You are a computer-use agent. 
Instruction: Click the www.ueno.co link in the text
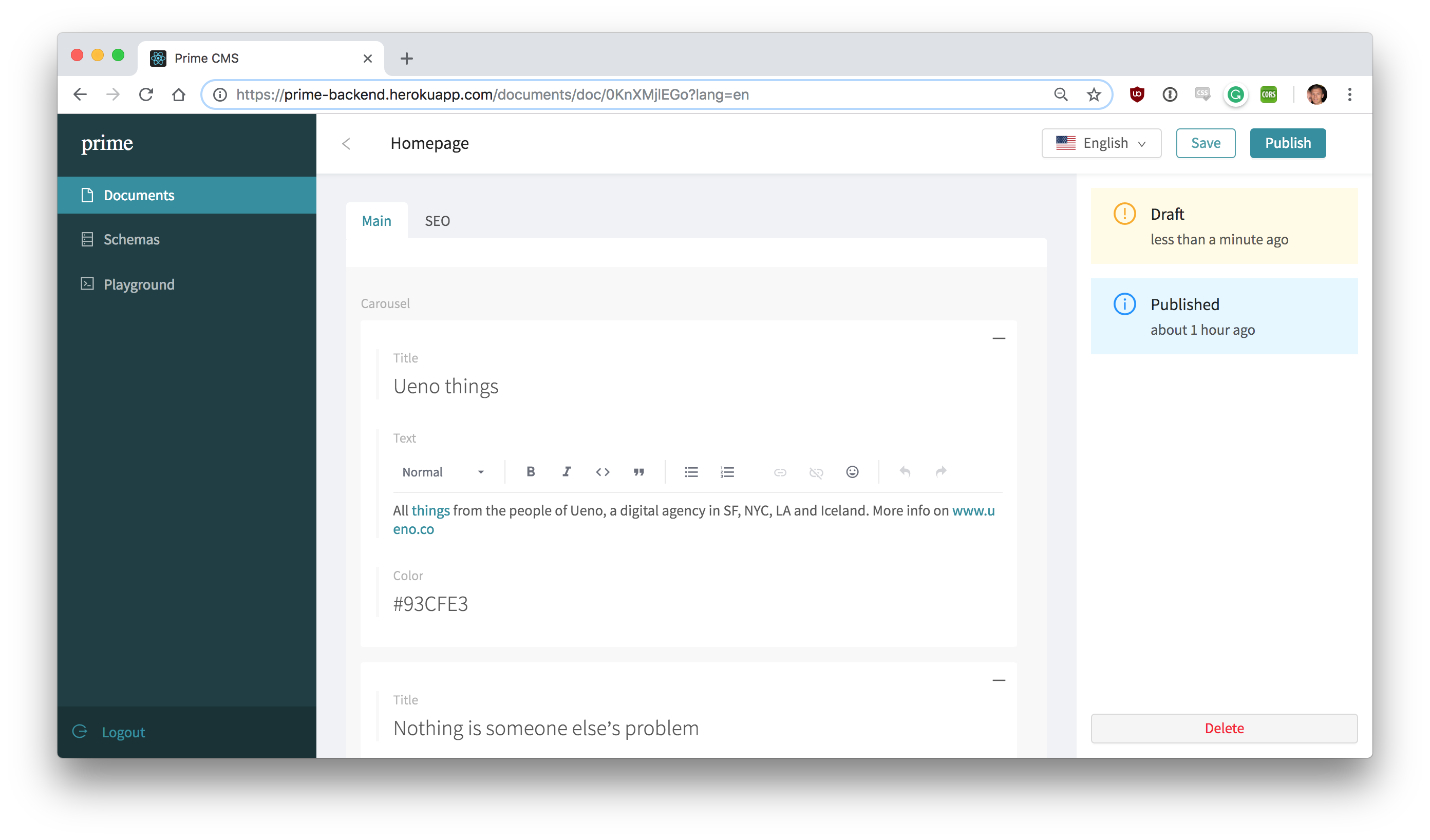974,510
